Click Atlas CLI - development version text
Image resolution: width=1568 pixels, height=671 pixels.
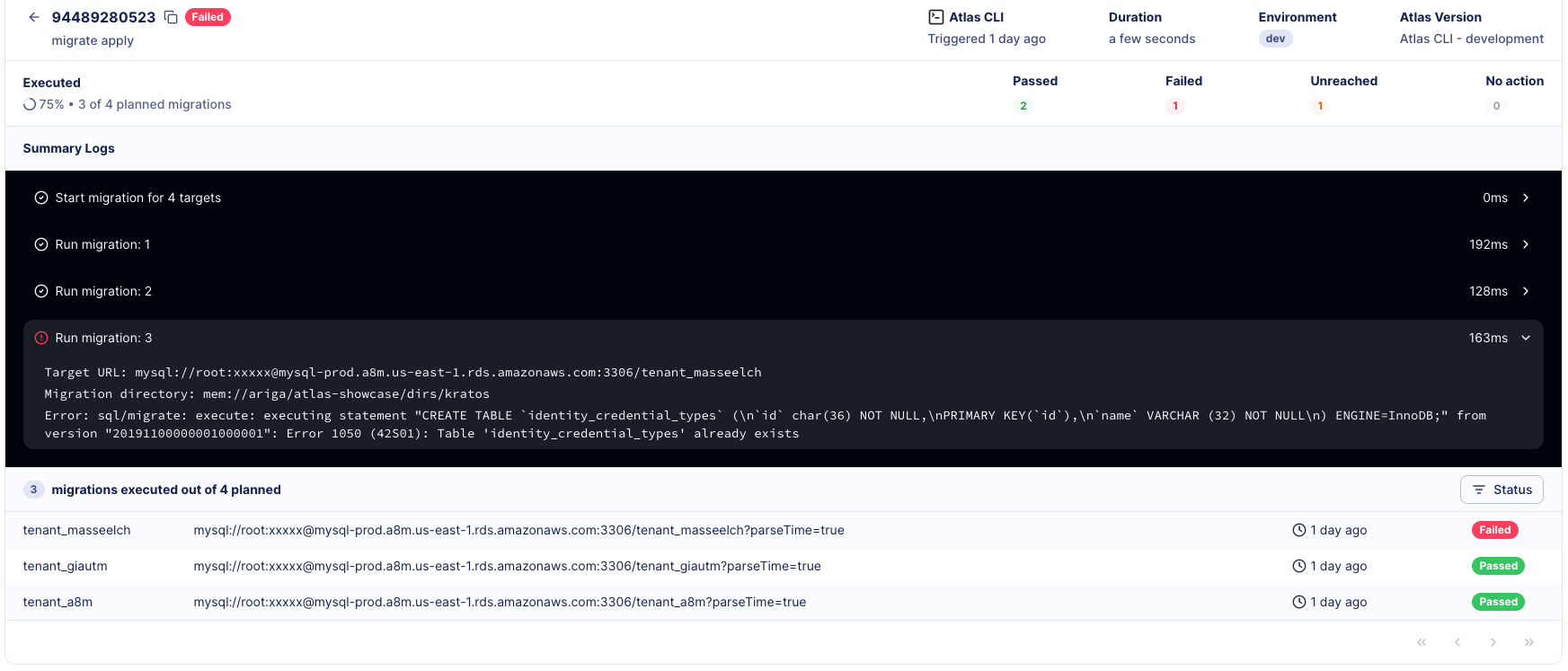tap(1472, 39)
